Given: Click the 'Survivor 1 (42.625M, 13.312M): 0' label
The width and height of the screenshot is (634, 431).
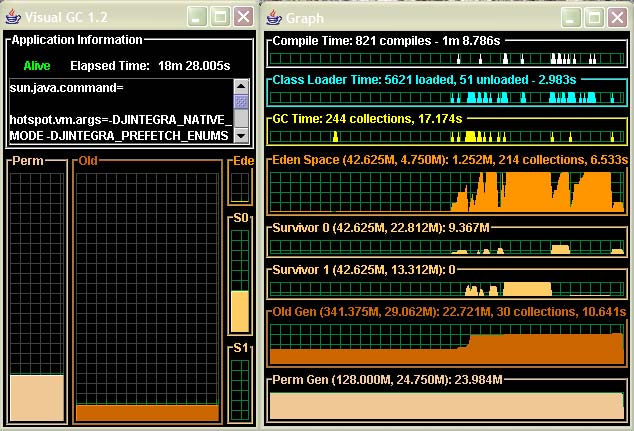Looking at the screenshot, I should click(364, 270).
